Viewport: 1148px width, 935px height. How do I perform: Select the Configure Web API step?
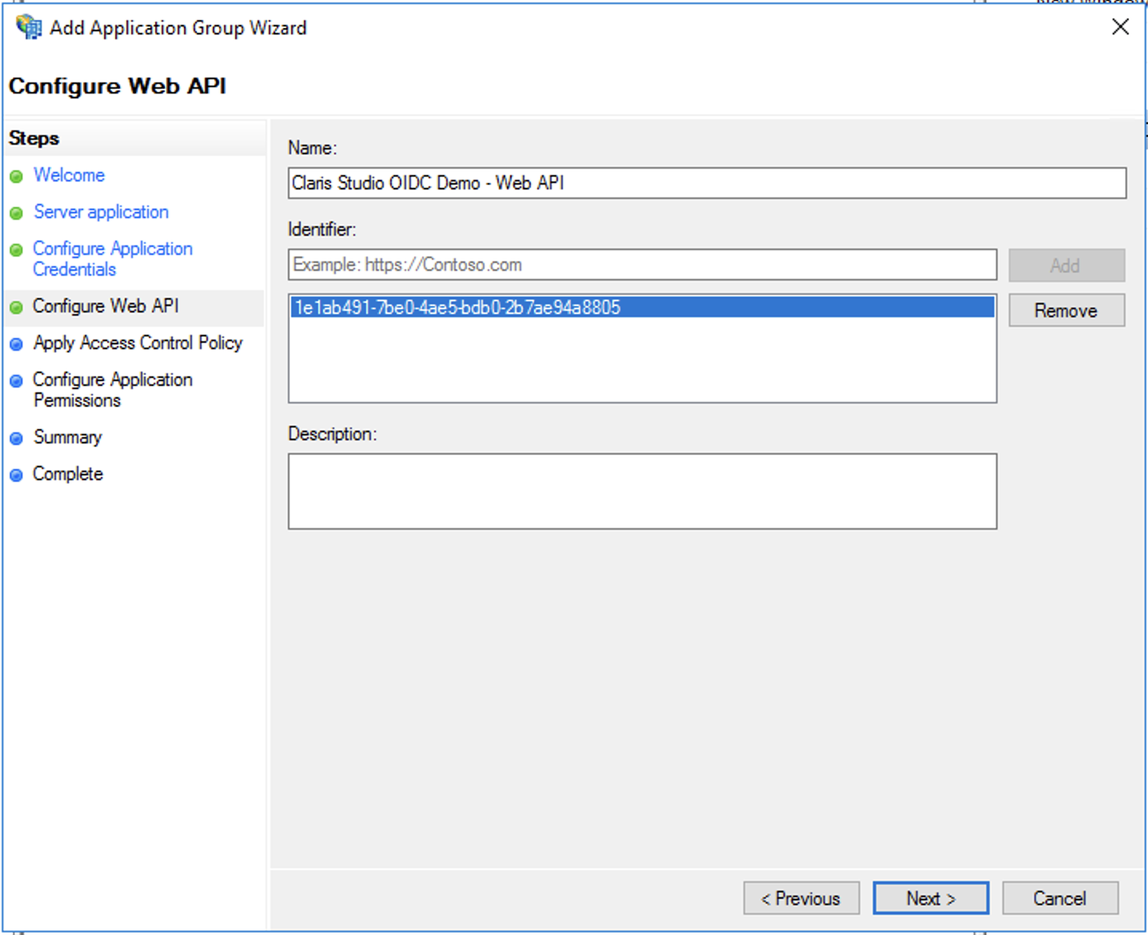click(x=107, y=306)
